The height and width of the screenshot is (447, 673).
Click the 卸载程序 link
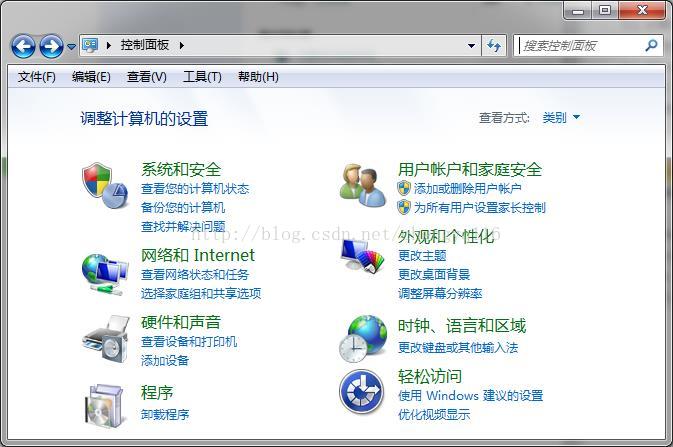click(165, 414)
